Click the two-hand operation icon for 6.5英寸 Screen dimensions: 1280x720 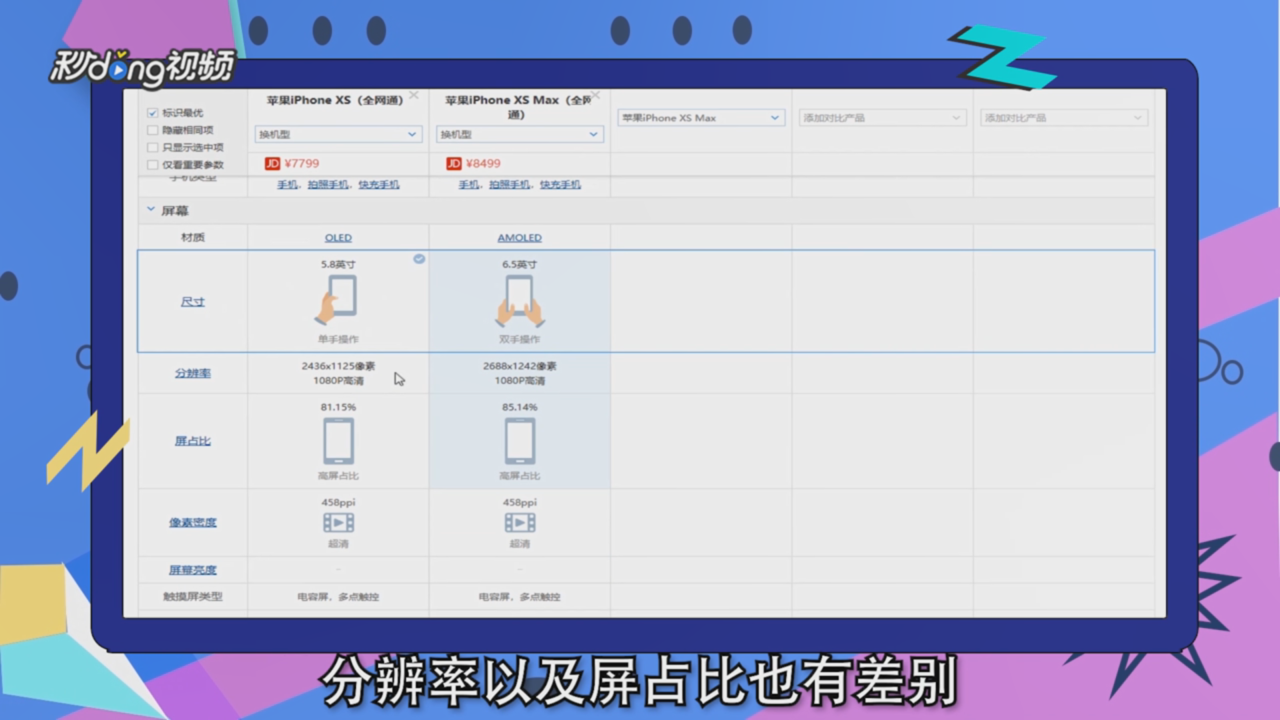(520, 301)
